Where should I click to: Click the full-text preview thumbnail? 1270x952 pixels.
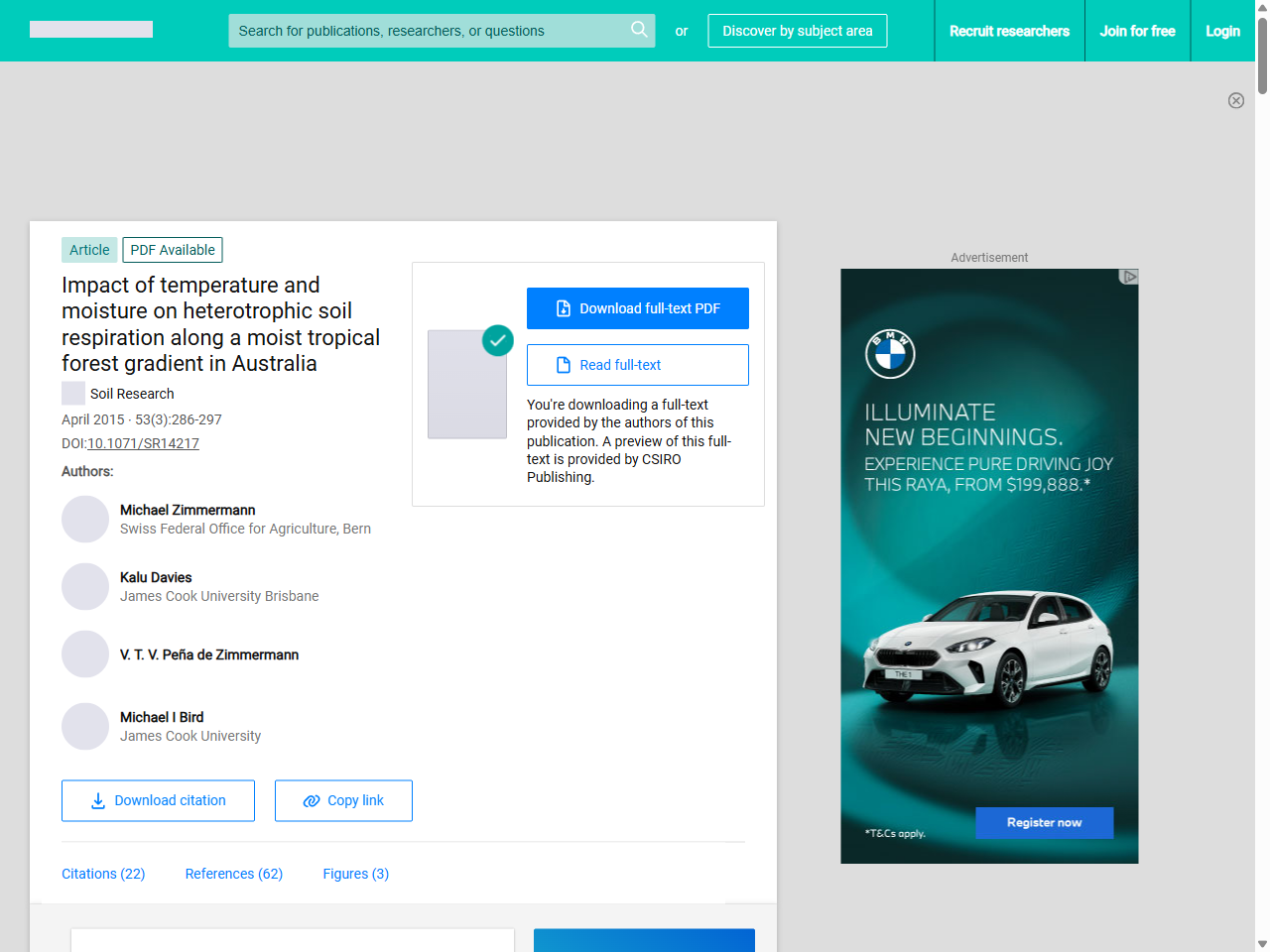(467, 385)
